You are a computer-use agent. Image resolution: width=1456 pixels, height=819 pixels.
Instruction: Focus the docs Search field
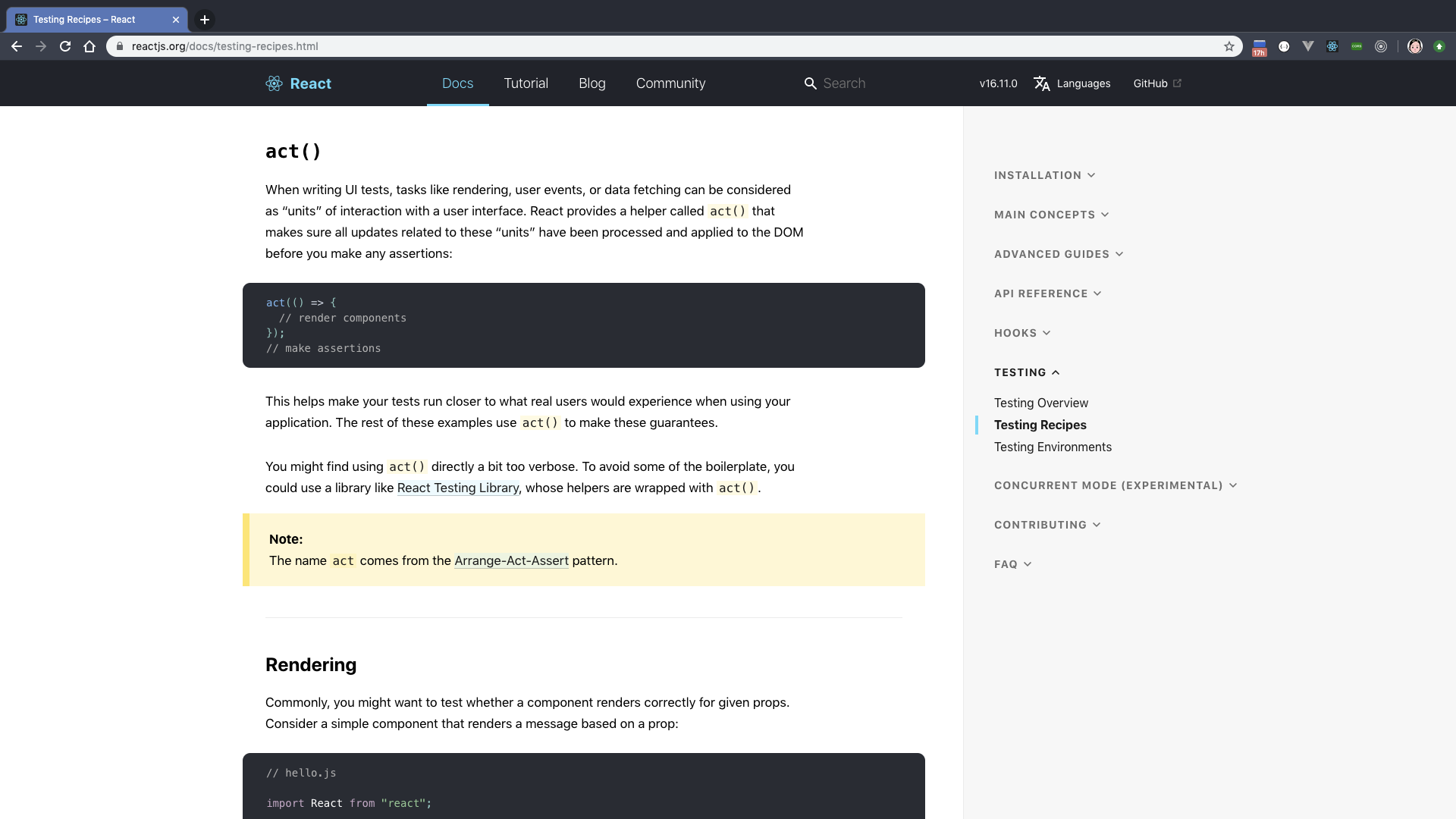click(872, 83)
